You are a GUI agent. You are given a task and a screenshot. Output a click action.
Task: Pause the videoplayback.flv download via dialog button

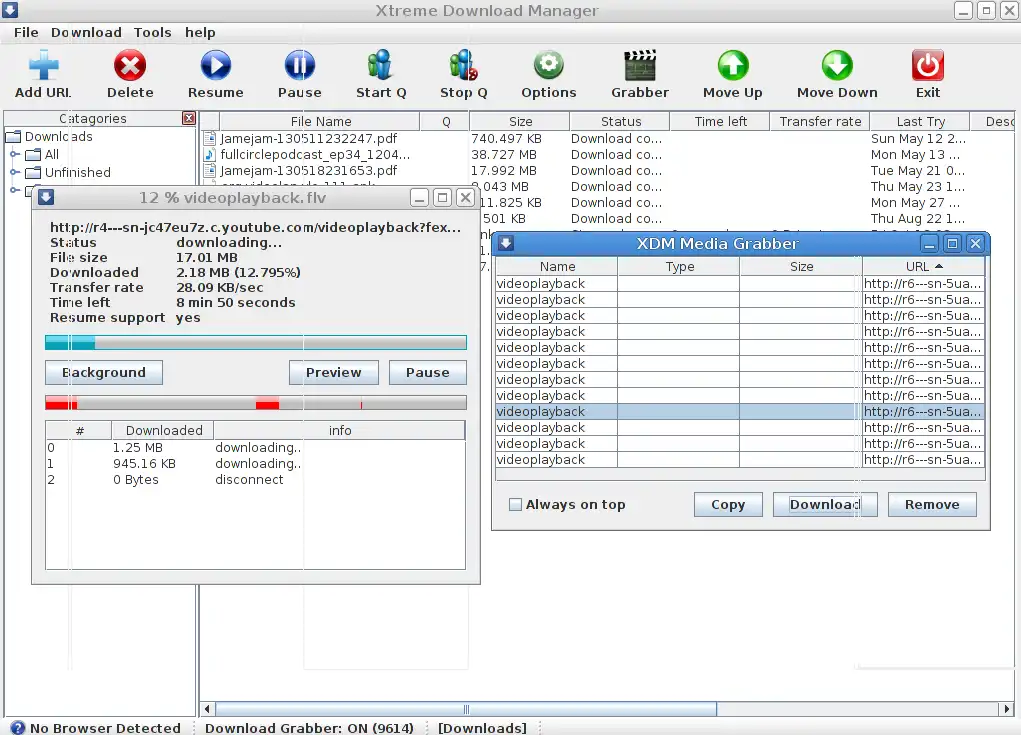point(427,372)
